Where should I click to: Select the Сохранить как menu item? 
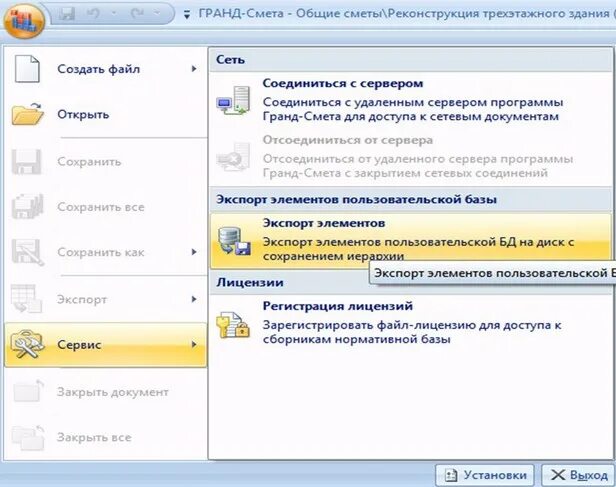tap(106, 252)
